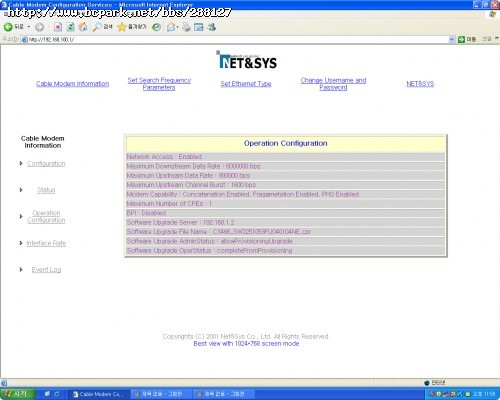
Task: Open Change Username and Password link
Action: coord(333,84)
